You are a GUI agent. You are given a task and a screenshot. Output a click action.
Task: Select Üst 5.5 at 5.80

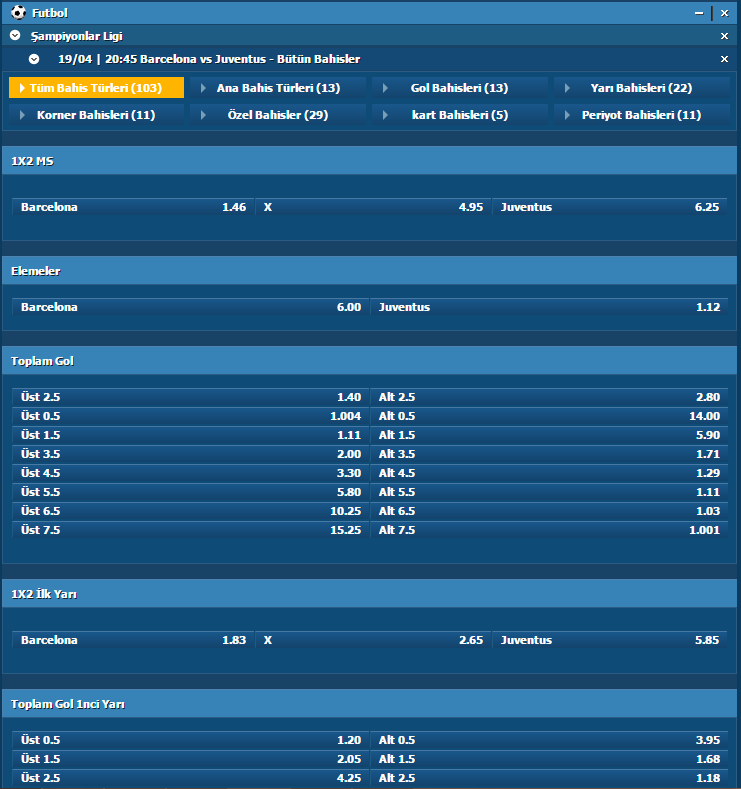pos(191,492)
